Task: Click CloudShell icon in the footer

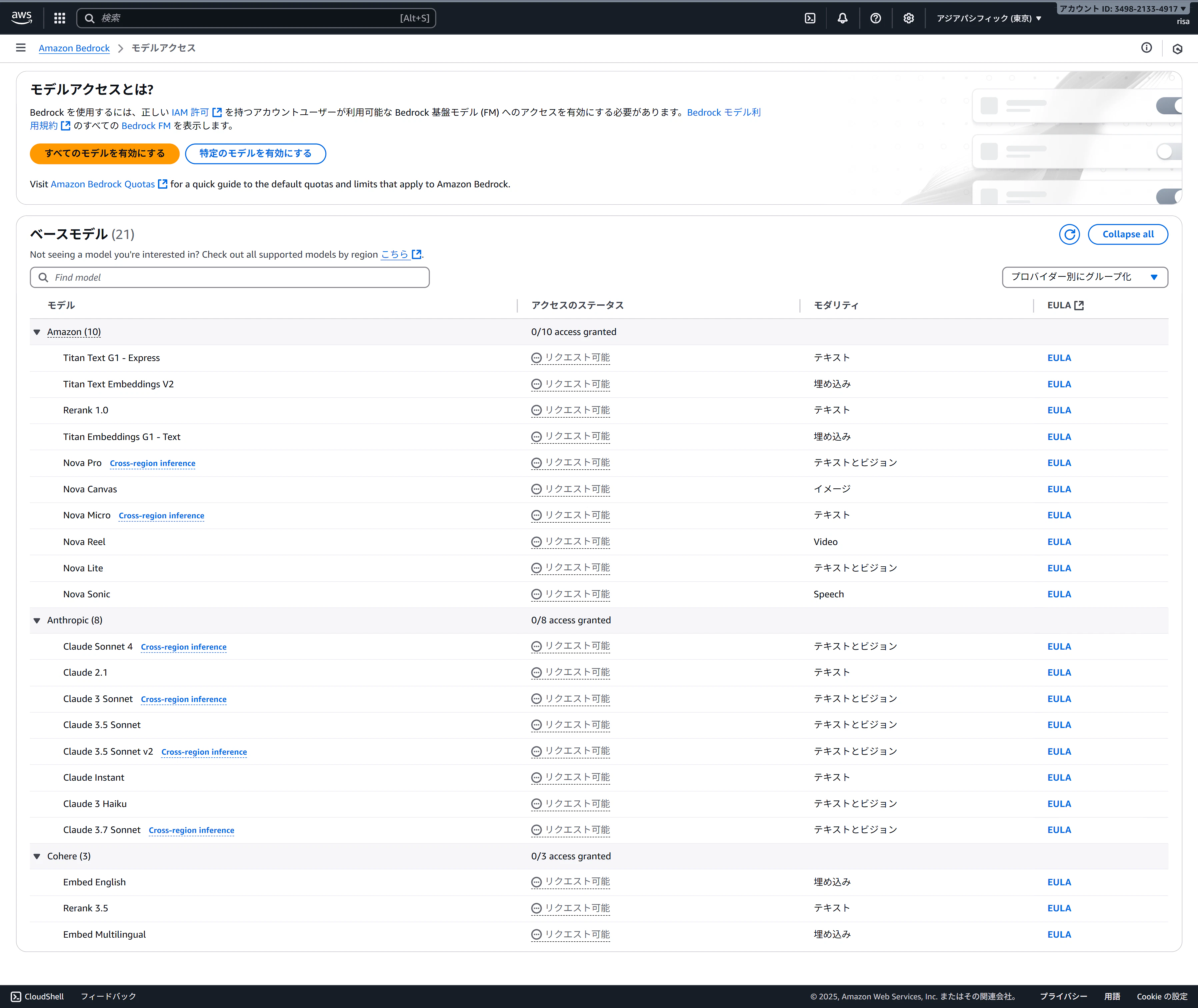Action: tap(16, 997)
